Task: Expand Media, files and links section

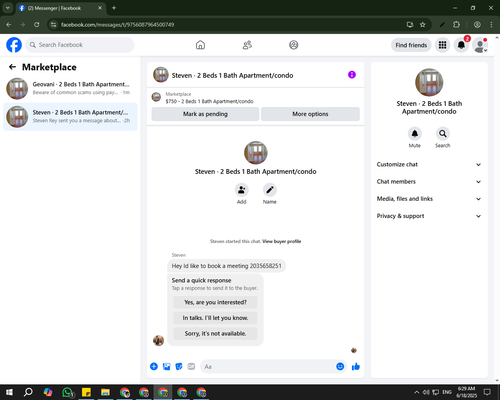Action: [x=429, y=199]
